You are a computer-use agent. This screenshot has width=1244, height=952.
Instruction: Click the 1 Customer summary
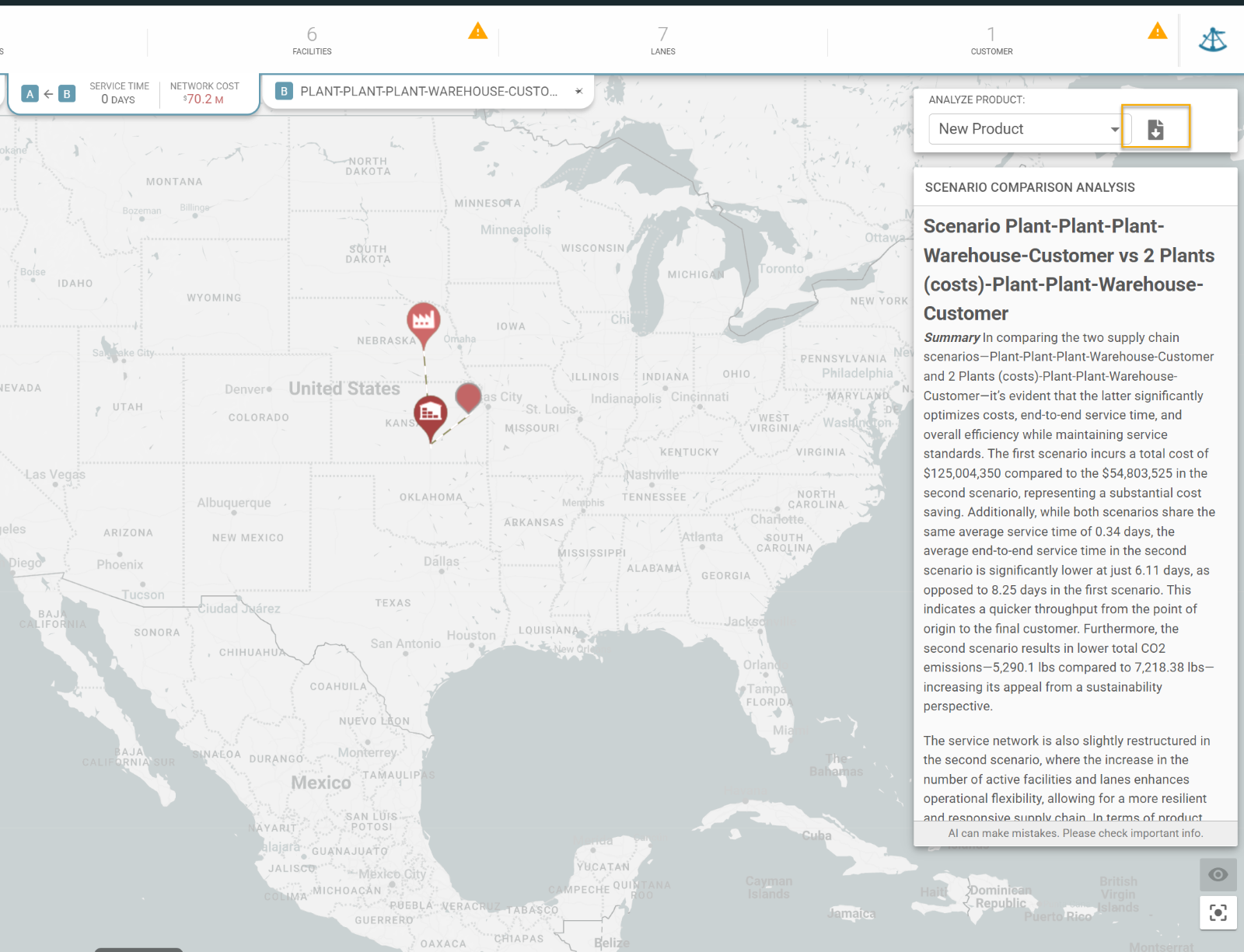pyautogui.click(x=991, y=40)
